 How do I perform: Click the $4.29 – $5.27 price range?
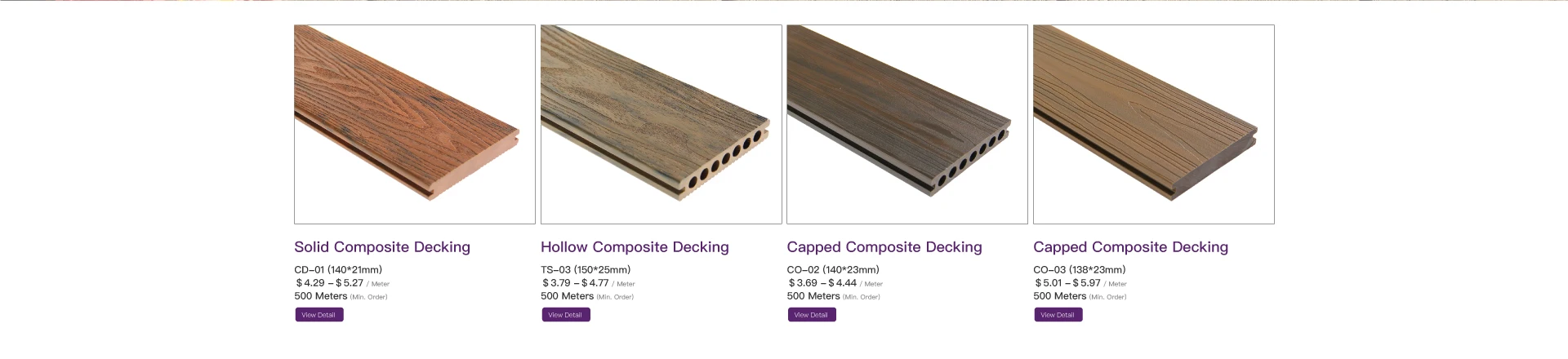coord(330,283)
